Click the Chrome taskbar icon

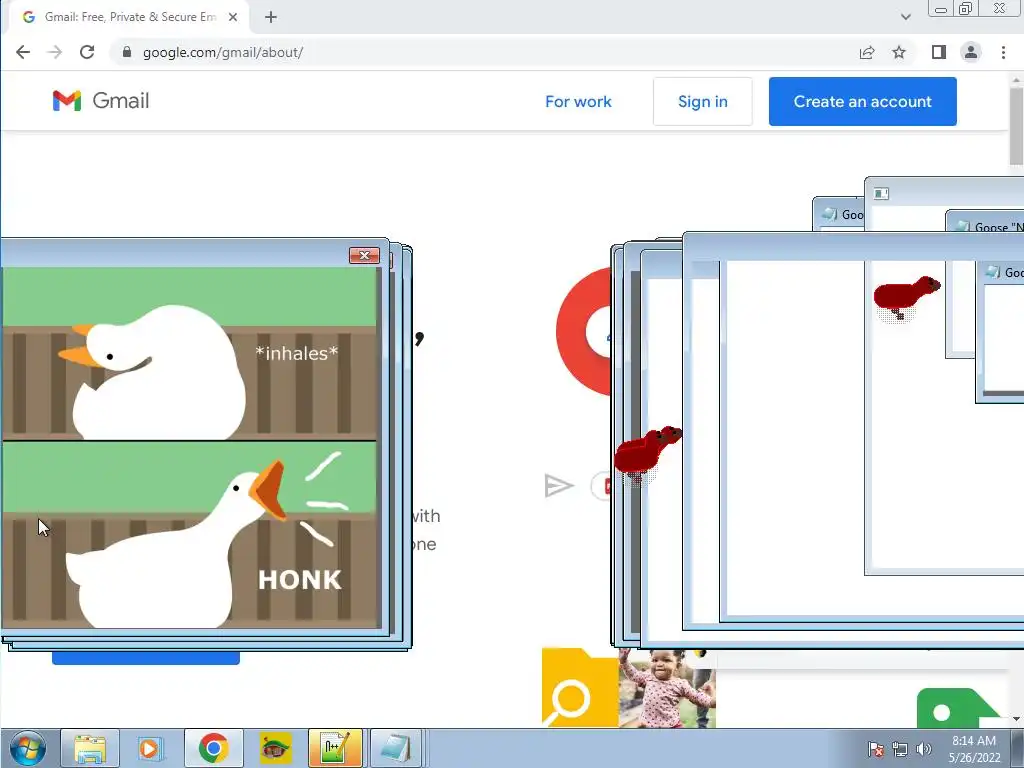tap(214, 748)
